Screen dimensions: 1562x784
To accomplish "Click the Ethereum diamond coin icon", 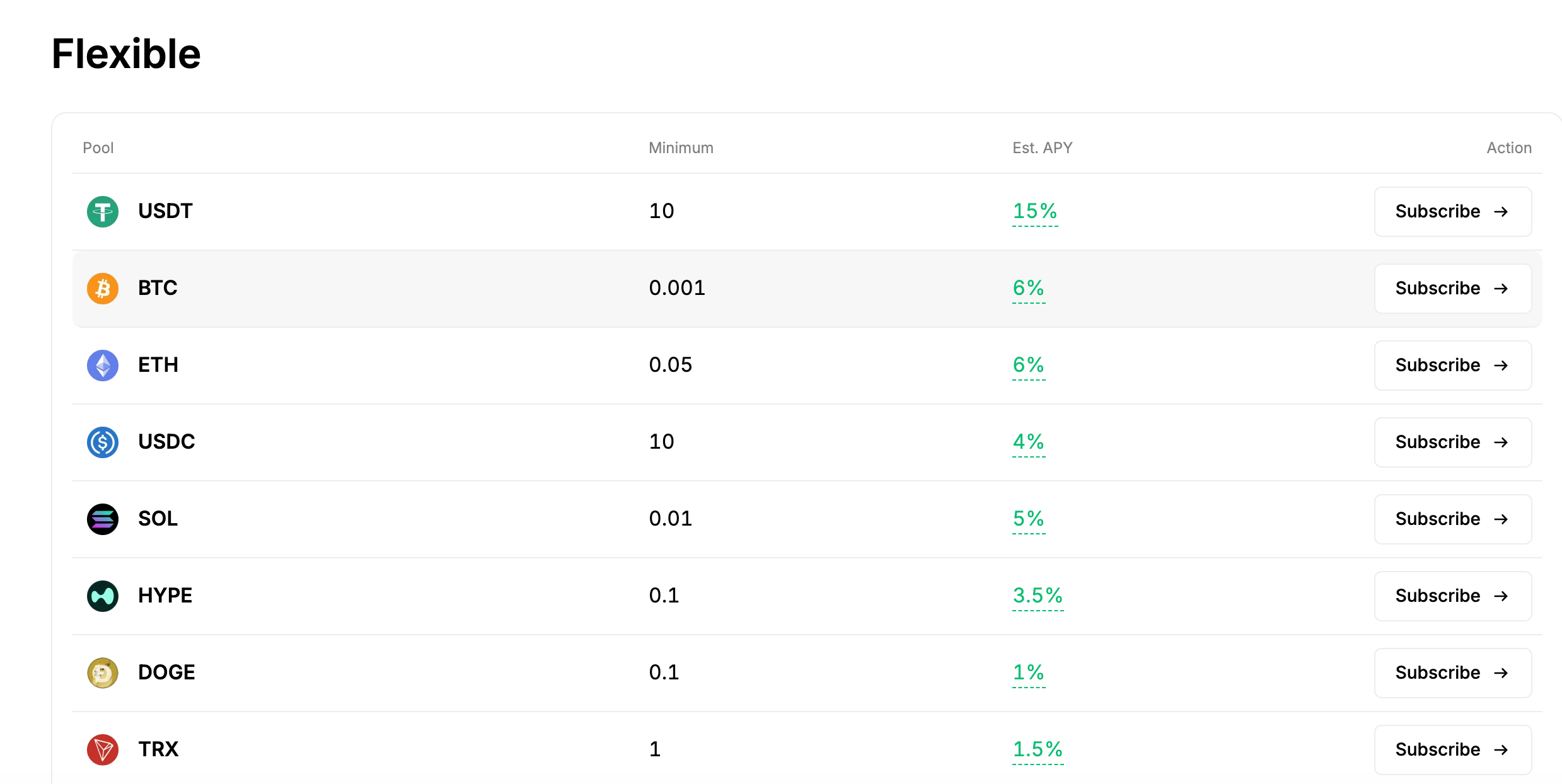I will coord(103,366).
